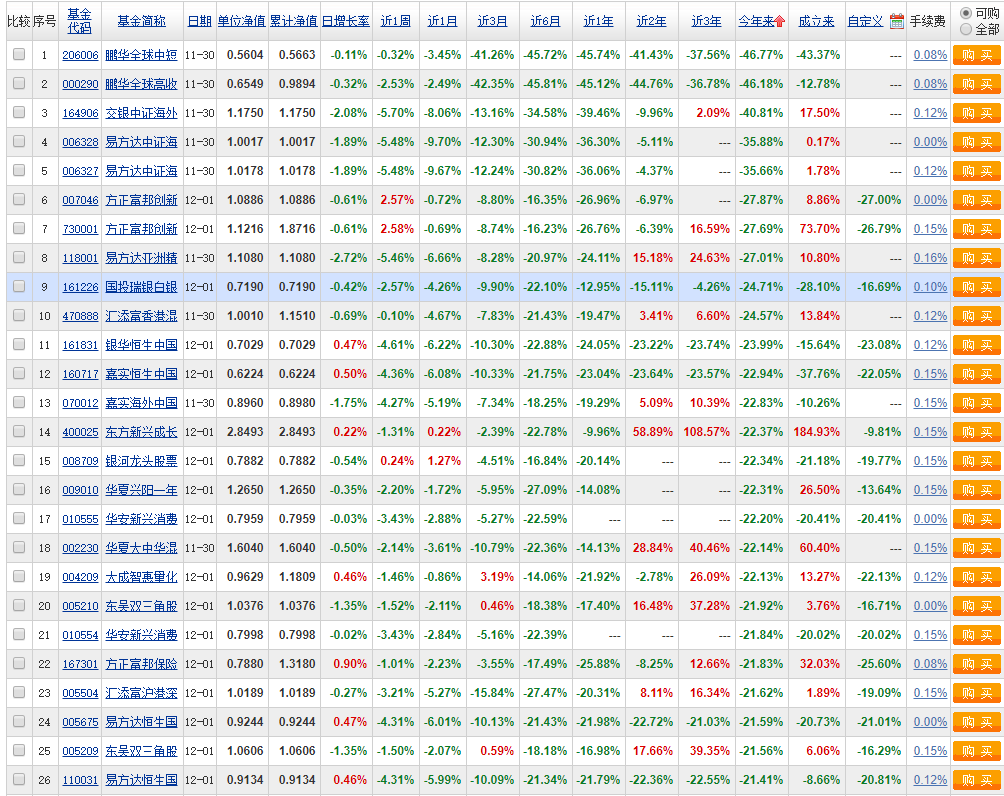Select 累计净值 value 1.8716
1004x796 pixels.
click(297, 229)
